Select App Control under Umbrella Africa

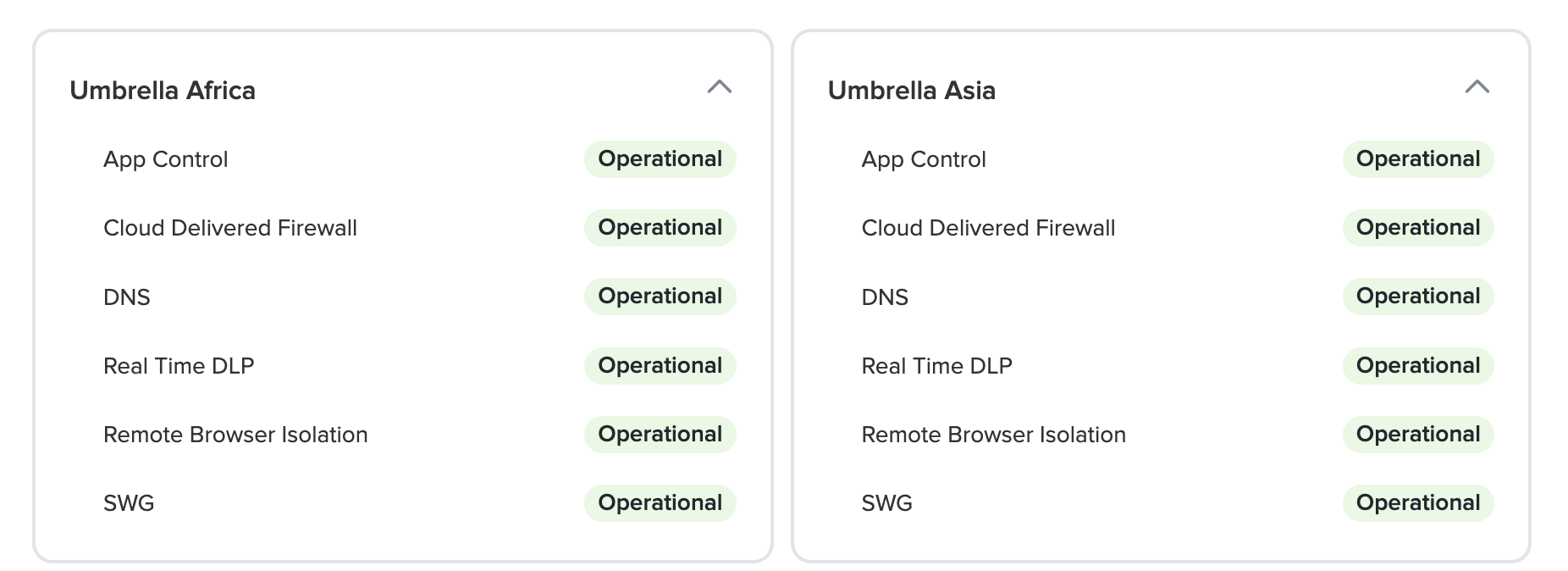[x=165, y=159]
